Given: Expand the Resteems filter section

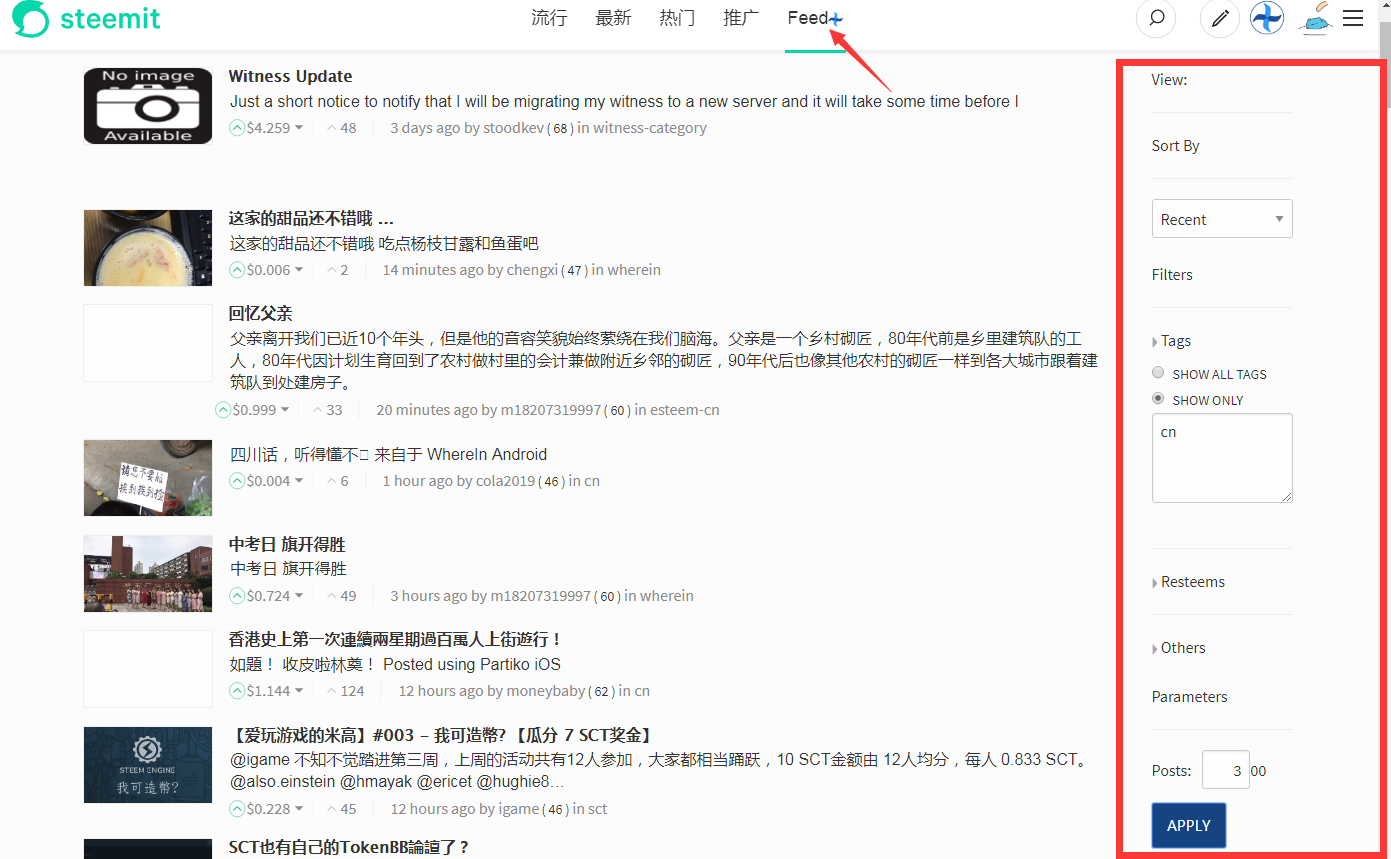Looking at the screenshot, I should coord(1189,582).
